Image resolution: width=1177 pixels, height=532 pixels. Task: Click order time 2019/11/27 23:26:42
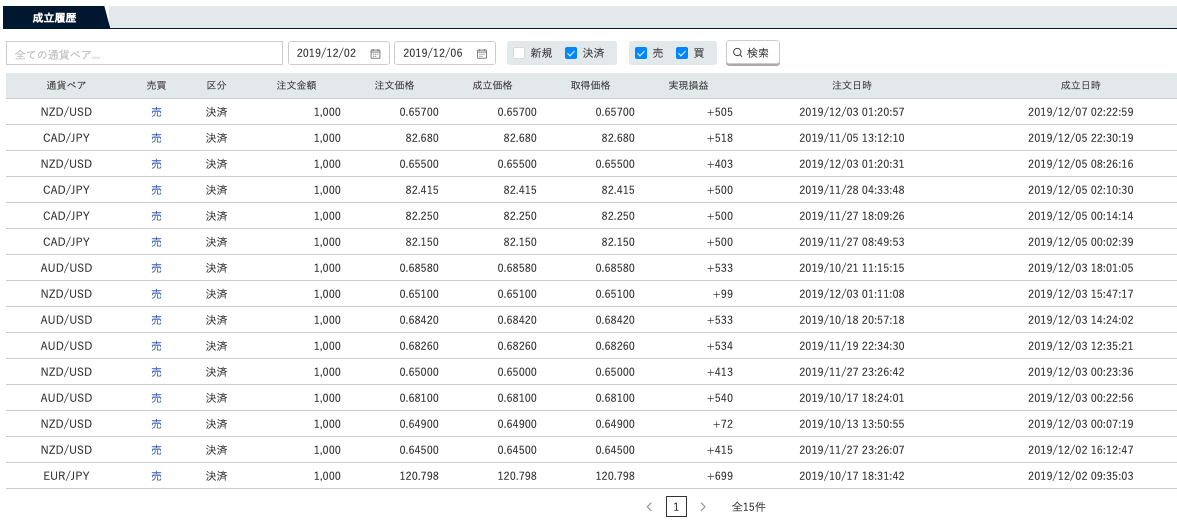tap(852, 372)
